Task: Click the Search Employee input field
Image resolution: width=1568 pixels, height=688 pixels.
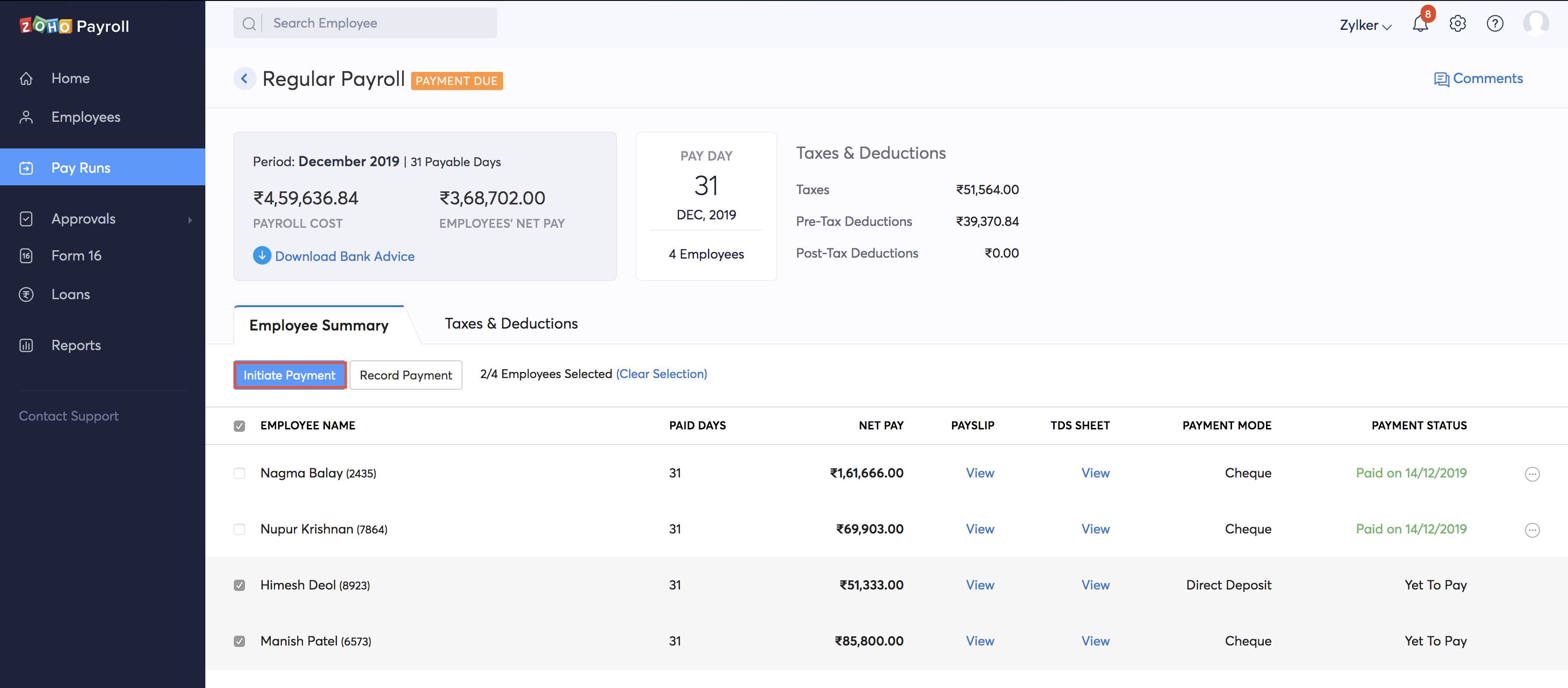Action: coord(378,23)
